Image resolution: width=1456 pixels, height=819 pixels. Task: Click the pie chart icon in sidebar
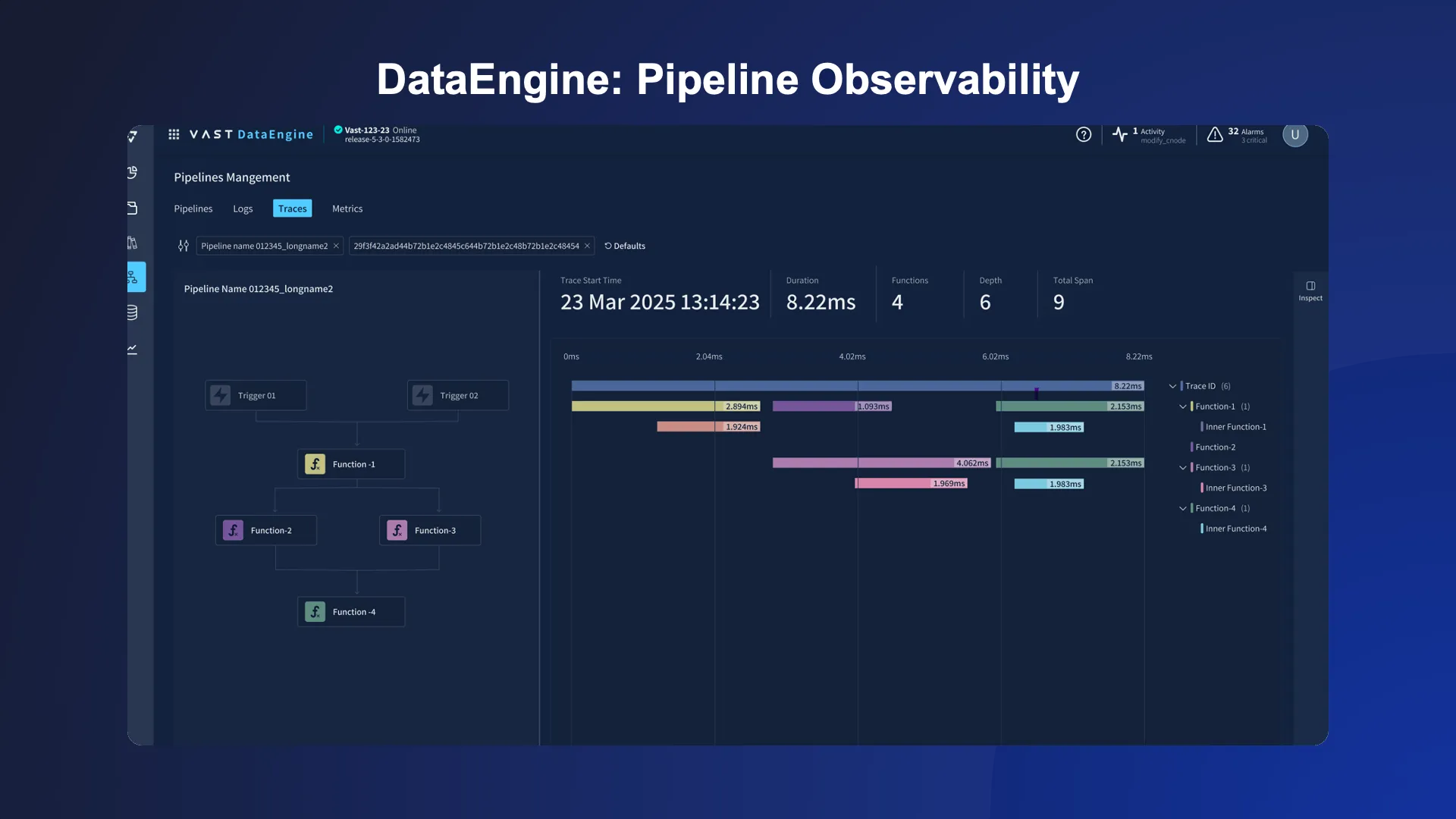coord(133,172)
